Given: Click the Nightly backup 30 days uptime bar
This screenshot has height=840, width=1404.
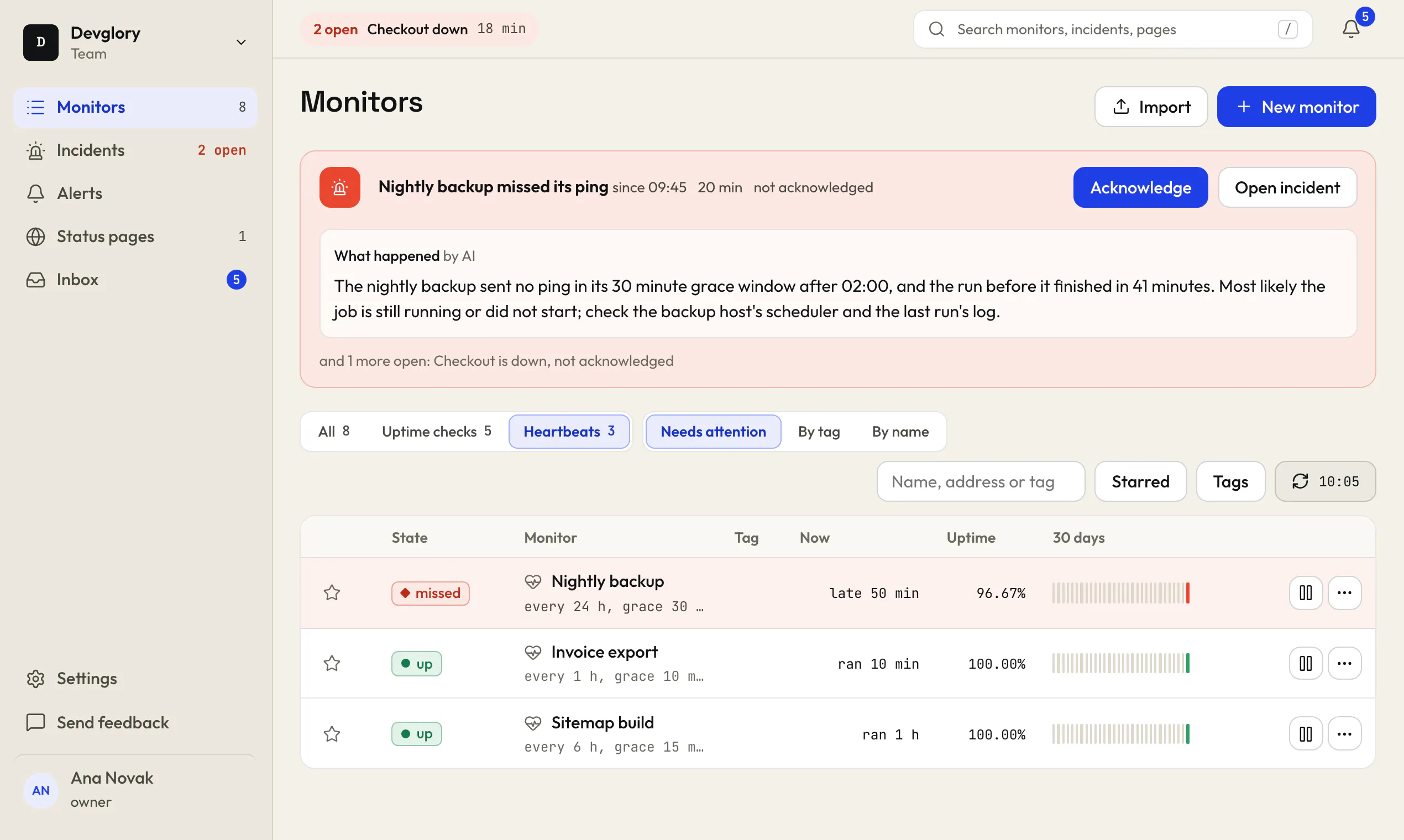Looking at the screenshot, I should click(x=1121, y=592).
